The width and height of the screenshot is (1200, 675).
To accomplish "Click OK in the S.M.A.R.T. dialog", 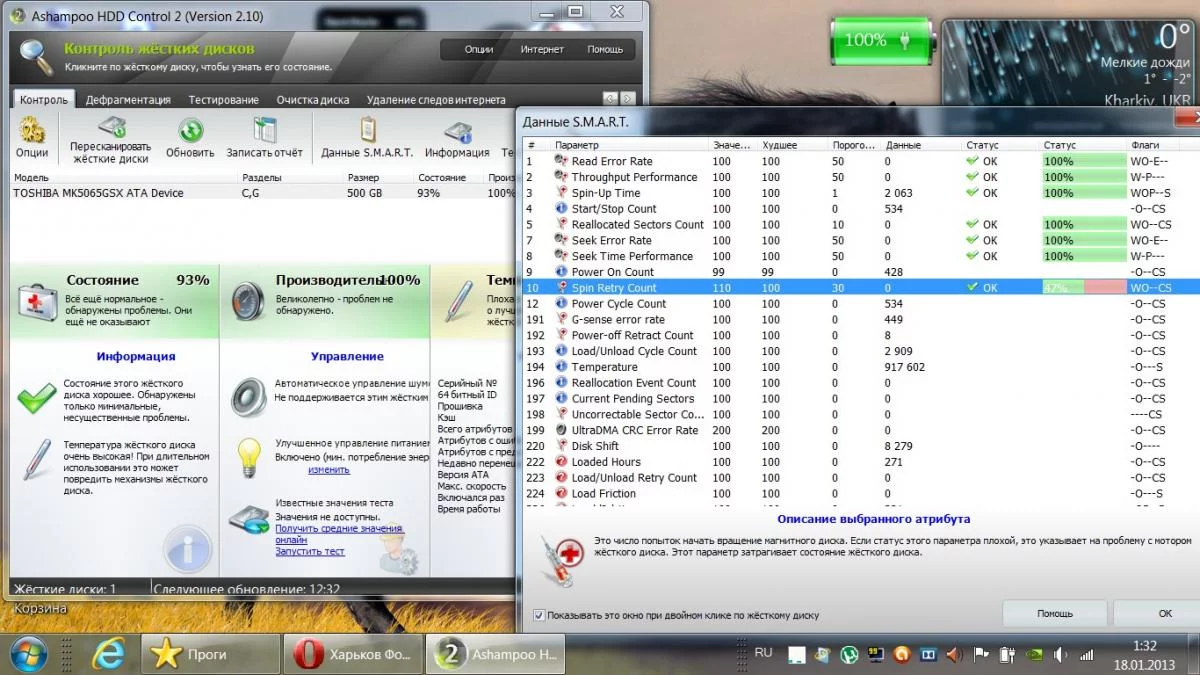I will pos(1165,613).
